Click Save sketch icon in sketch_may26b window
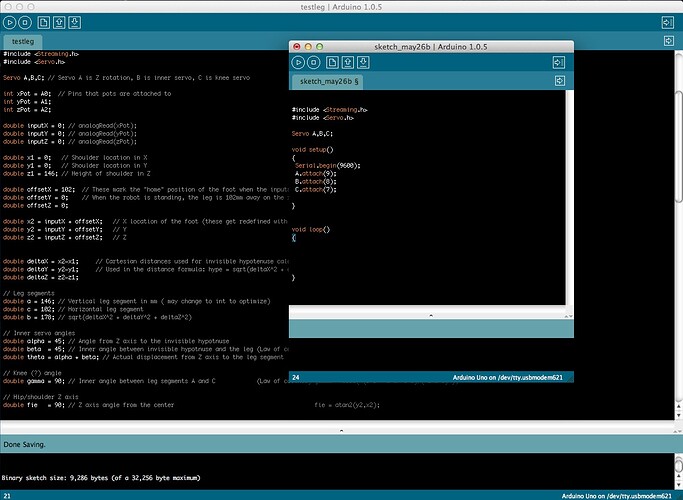The height and width of the screenshot is (500, 683). click(363, 62)
